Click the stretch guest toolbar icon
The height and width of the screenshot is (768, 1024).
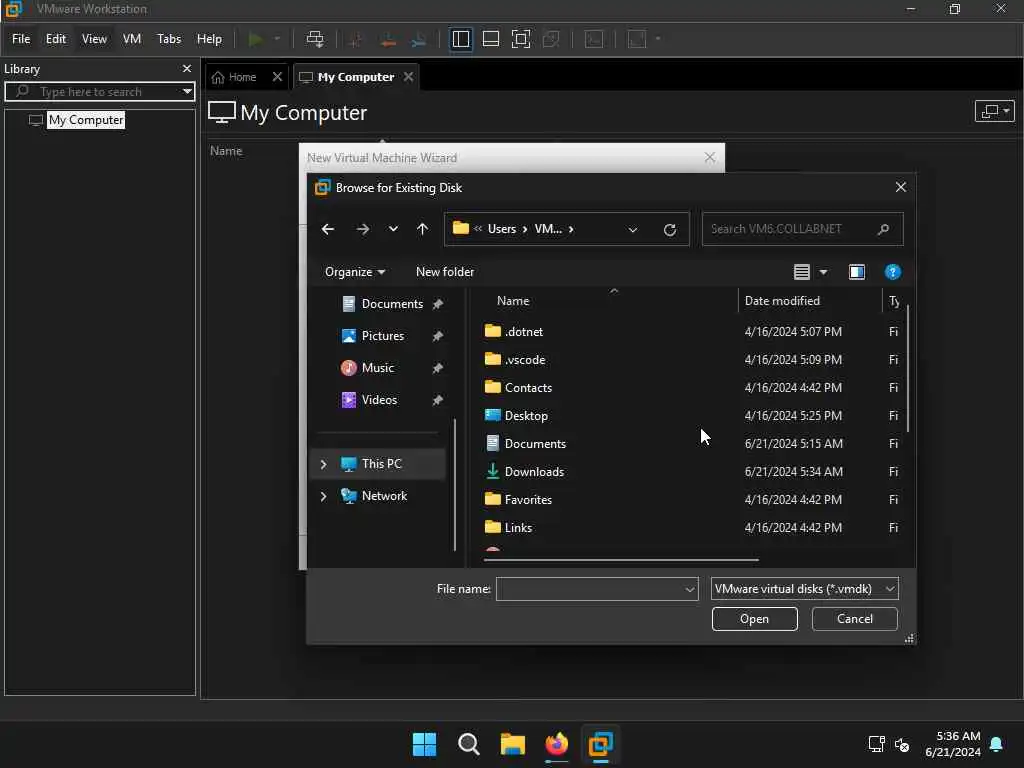[x=637, y=39]
